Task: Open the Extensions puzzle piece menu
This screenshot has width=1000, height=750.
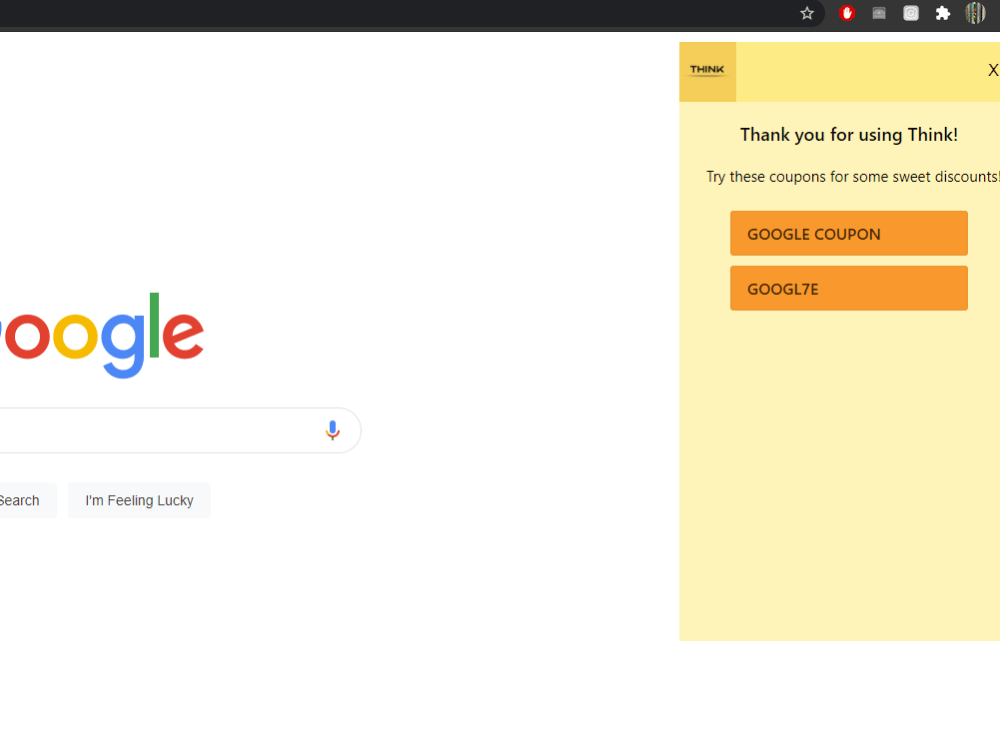Action: (943, 13)
